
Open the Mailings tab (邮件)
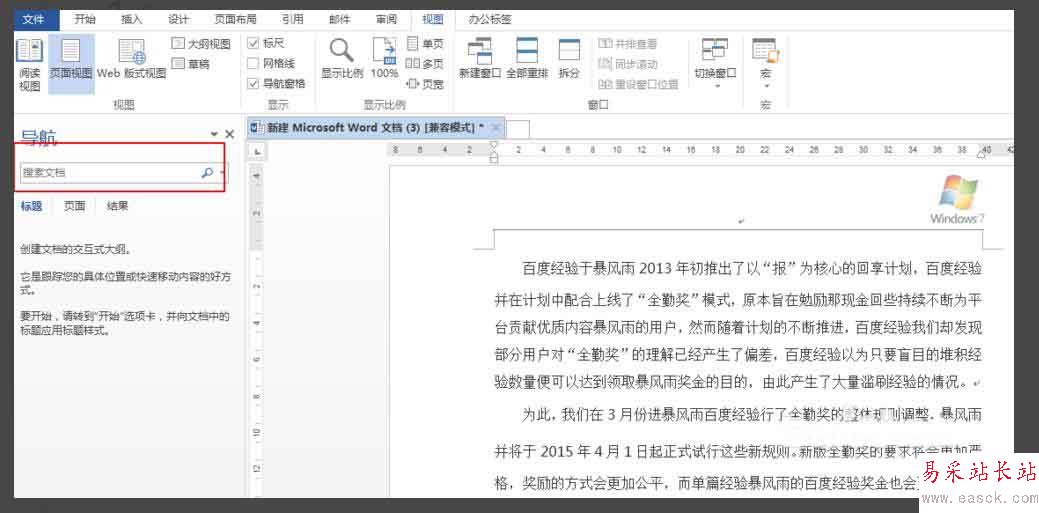coord(339,19)
